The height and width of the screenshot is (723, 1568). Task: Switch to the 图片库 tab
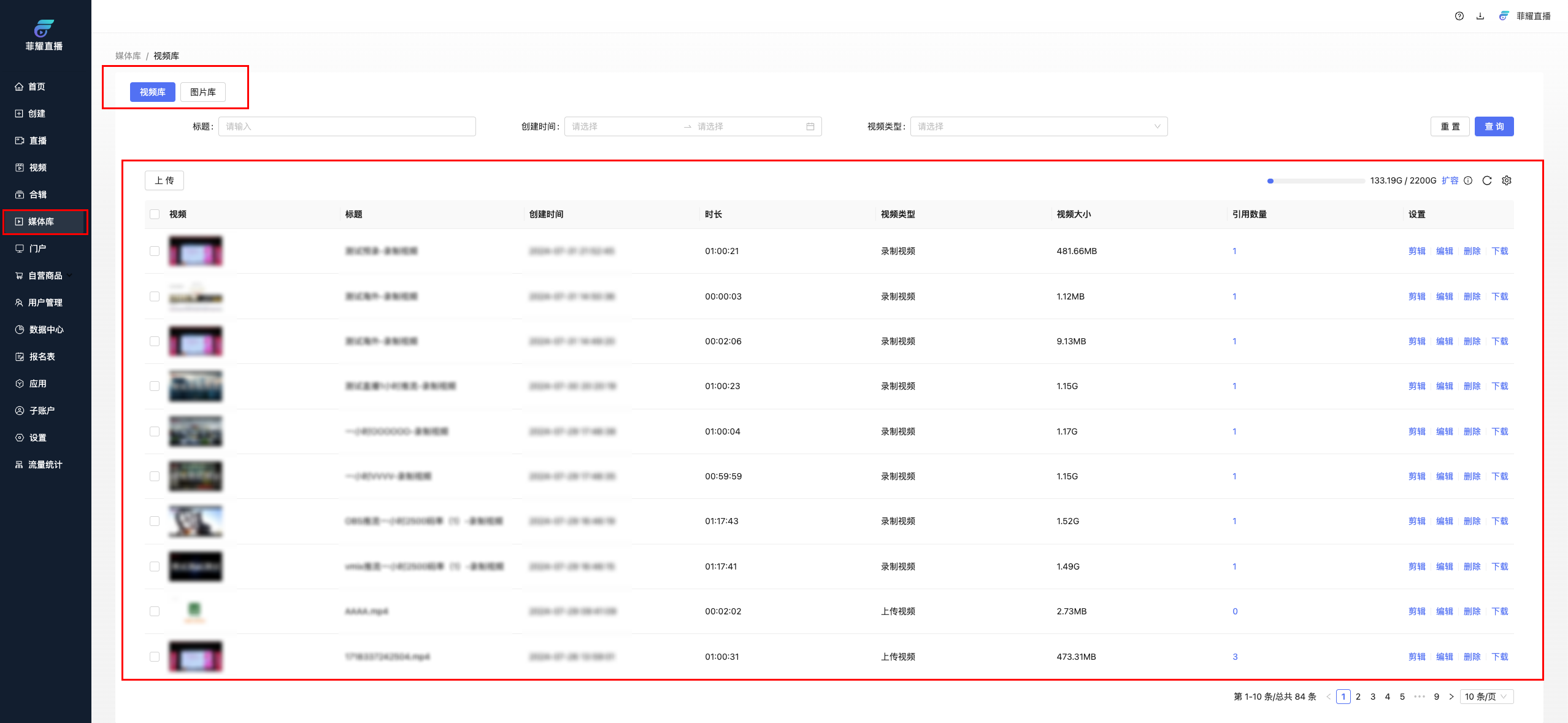pos(202,92)
